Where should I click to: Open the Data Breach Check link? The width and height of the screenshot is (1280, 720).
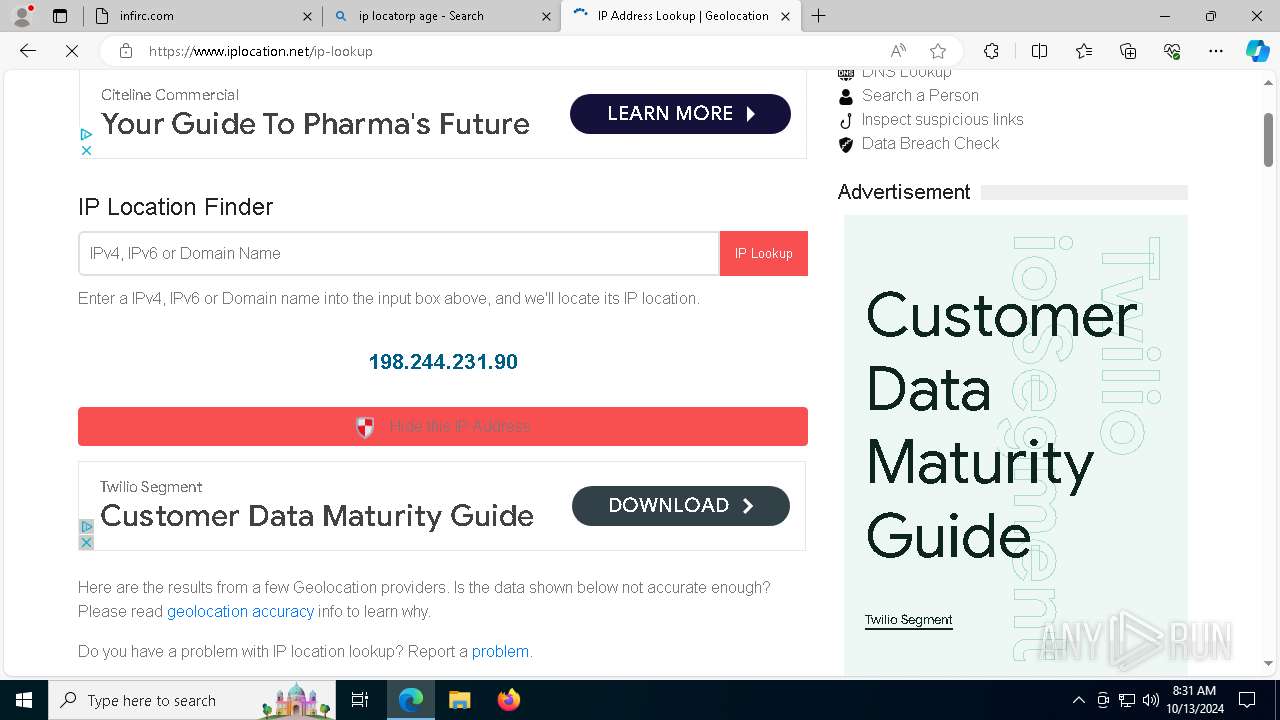930,143
